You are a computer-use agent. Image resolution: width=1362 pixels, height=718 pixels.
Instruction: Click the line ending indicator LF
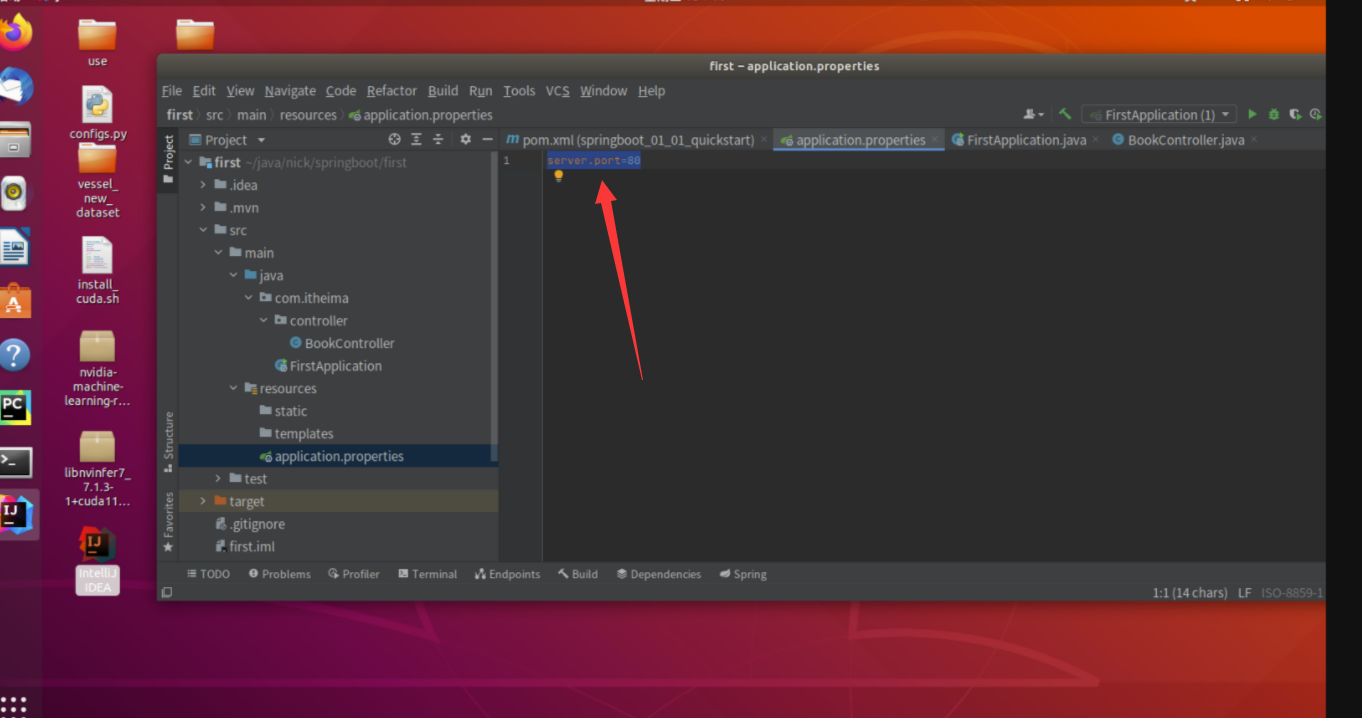[1244, 592]
